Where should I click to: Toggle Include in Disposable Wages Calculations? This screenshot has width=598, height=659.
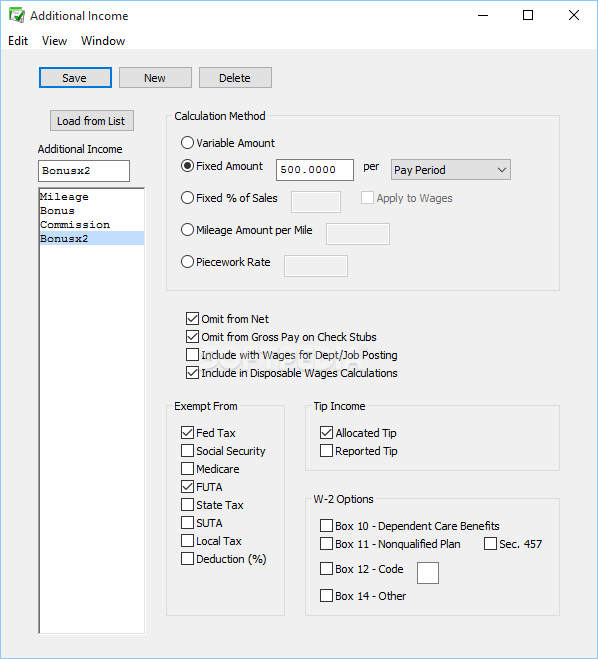pos(192,373)
